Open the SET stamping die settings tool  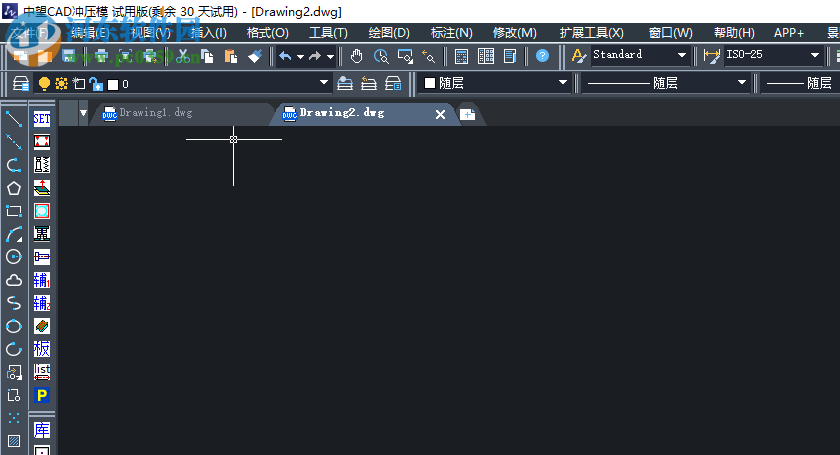[42, 118]
